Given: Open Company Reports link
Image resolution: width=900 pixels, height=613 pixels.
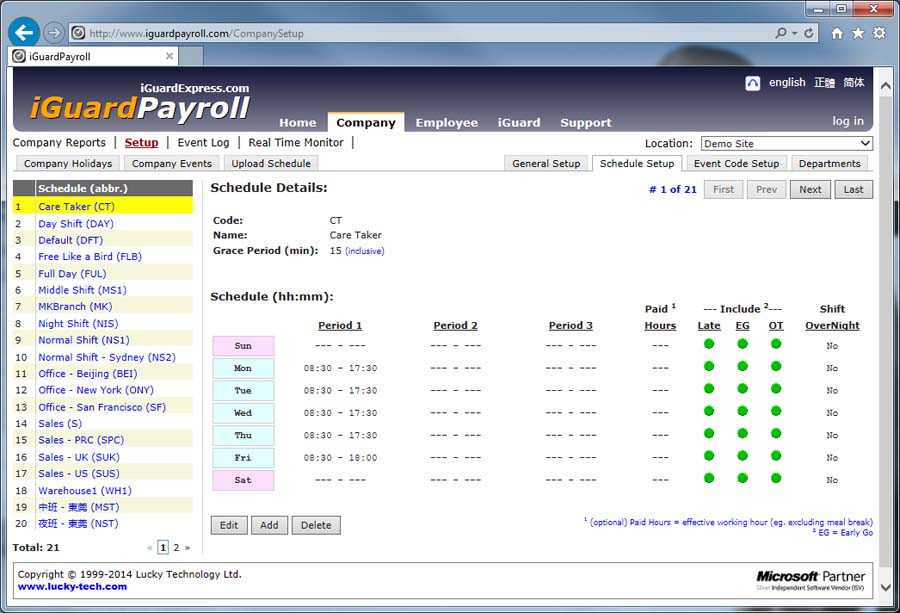Looking at the screenshot, I should point(59,142).
